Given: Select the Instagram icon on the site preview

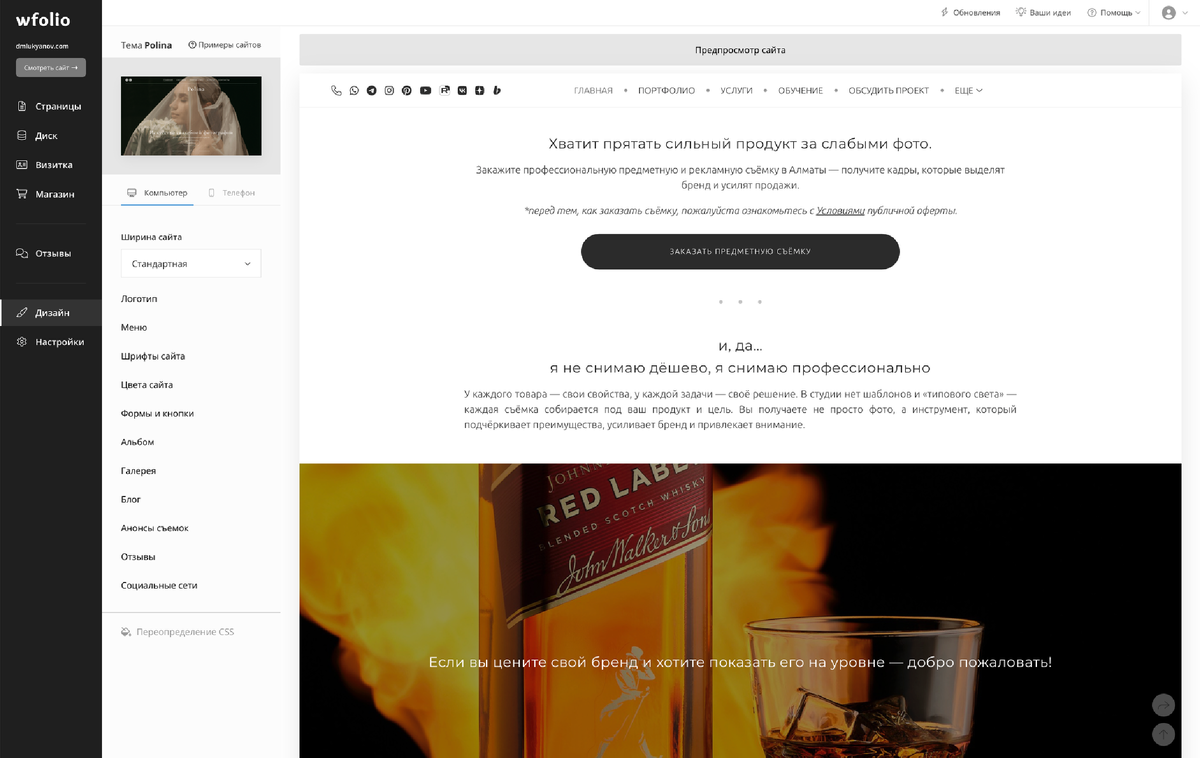Looking at the screenshot, I should pyautogui.click(x=389, y=90).
